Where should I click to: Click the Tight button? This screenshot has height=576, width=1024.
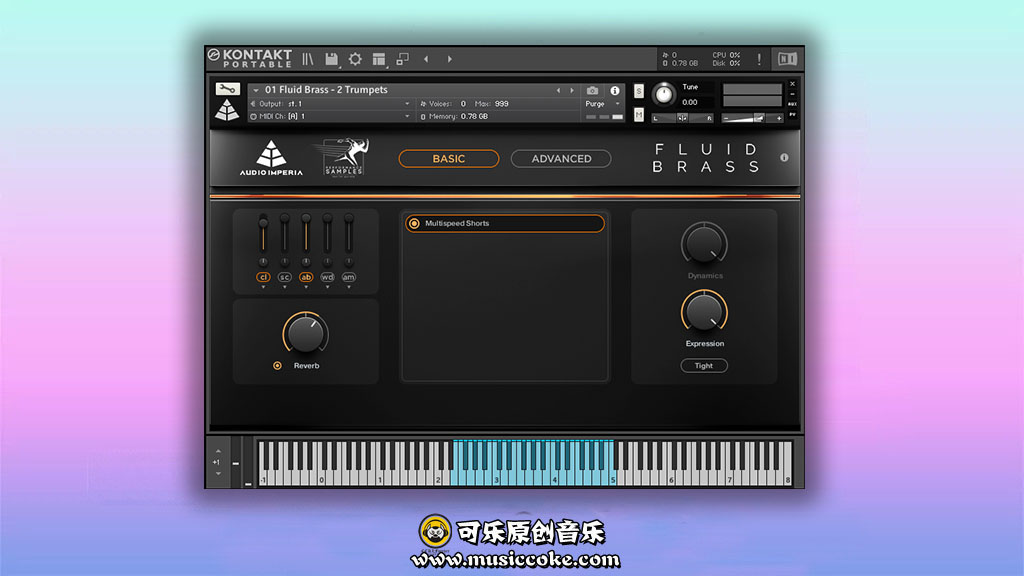[x=704, y=366]
